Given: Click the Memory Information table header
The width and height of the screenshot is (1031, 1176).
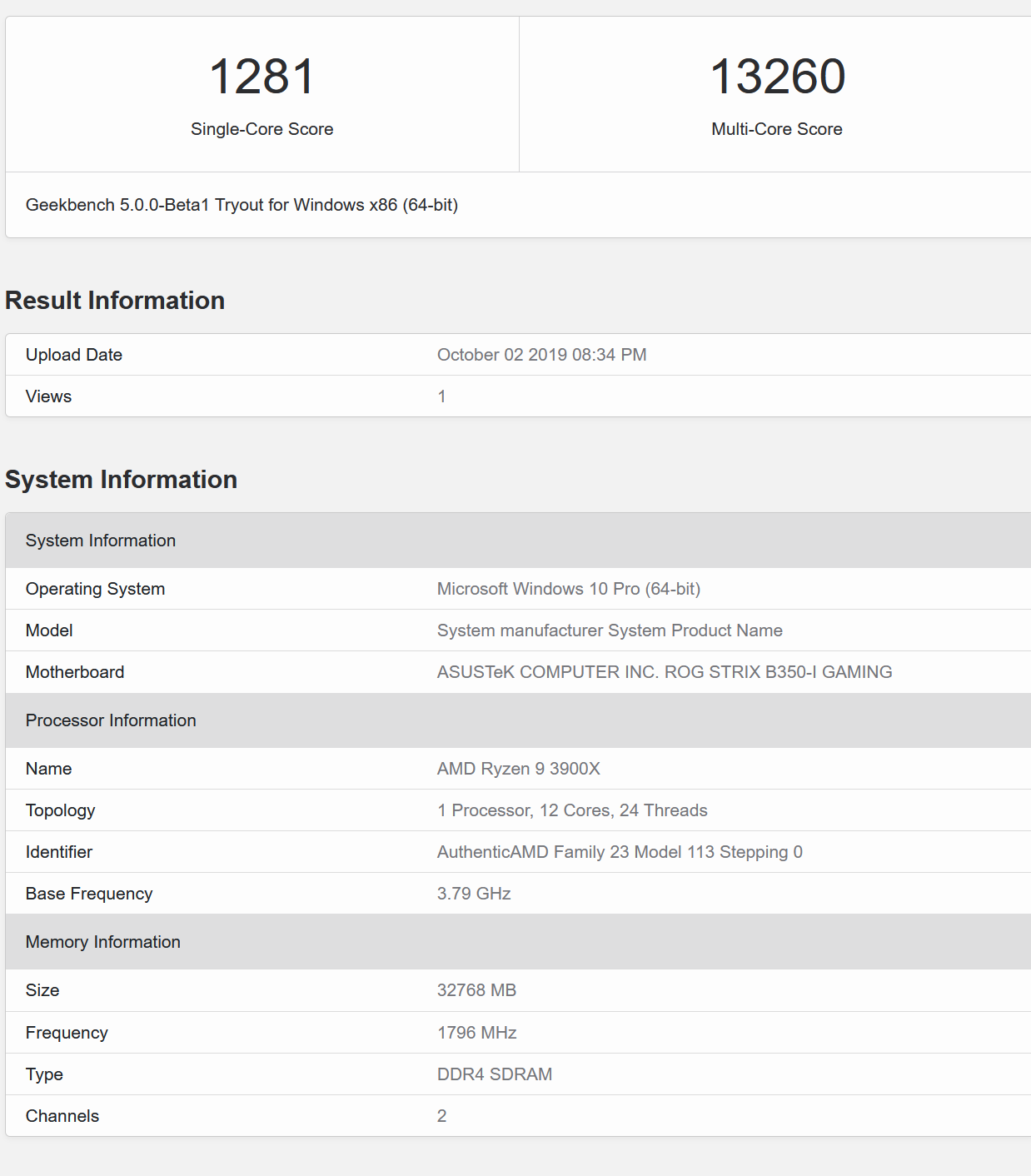Looking at the screenshot, I should pos(518,942).
